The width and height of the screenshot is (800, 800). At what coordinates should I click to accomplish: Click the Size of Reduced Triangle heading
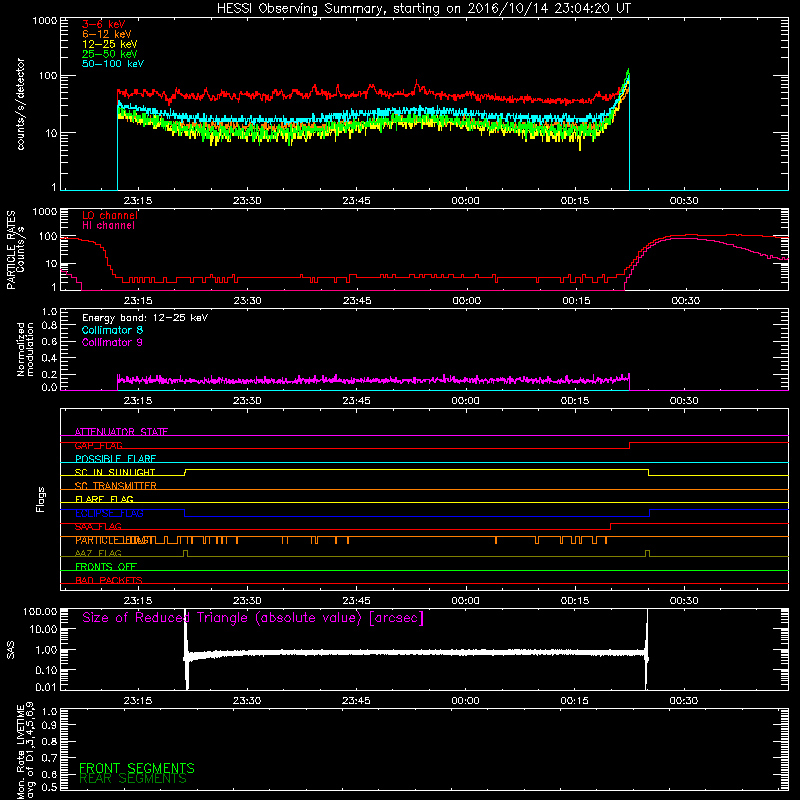click(x=253, y=618)
